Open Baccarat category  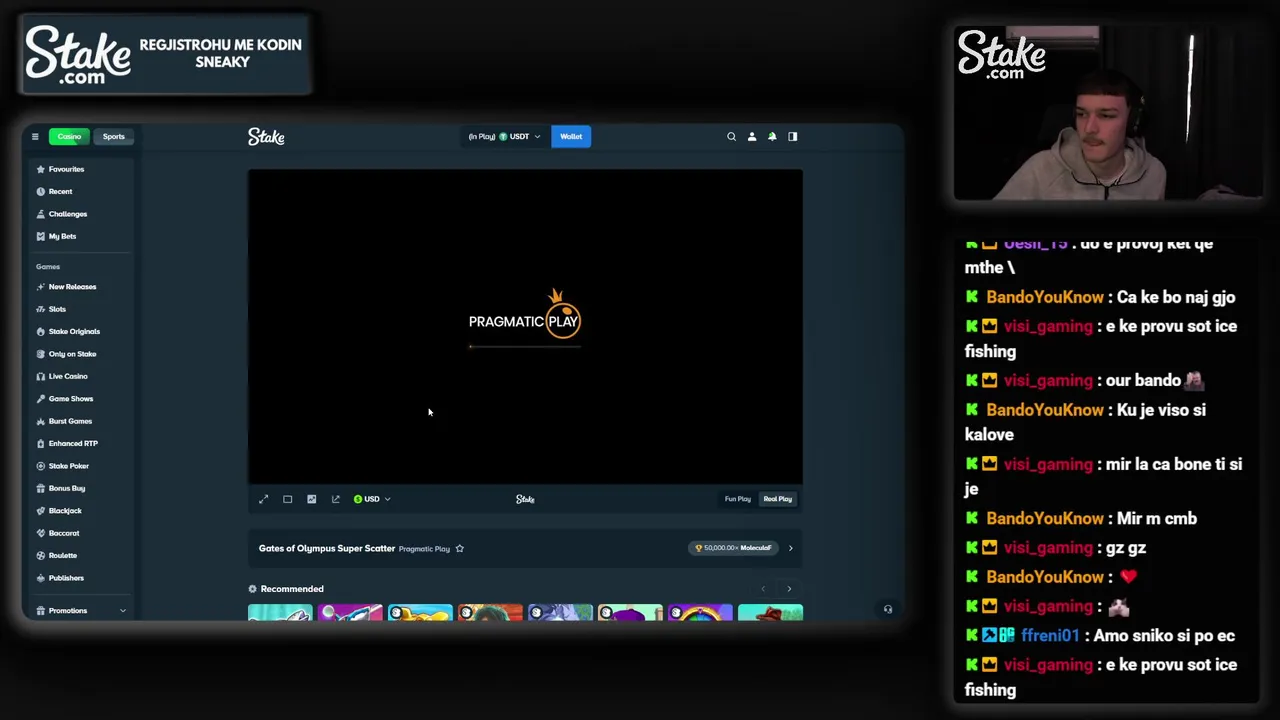pyautogui.click(x=64, y=533)
